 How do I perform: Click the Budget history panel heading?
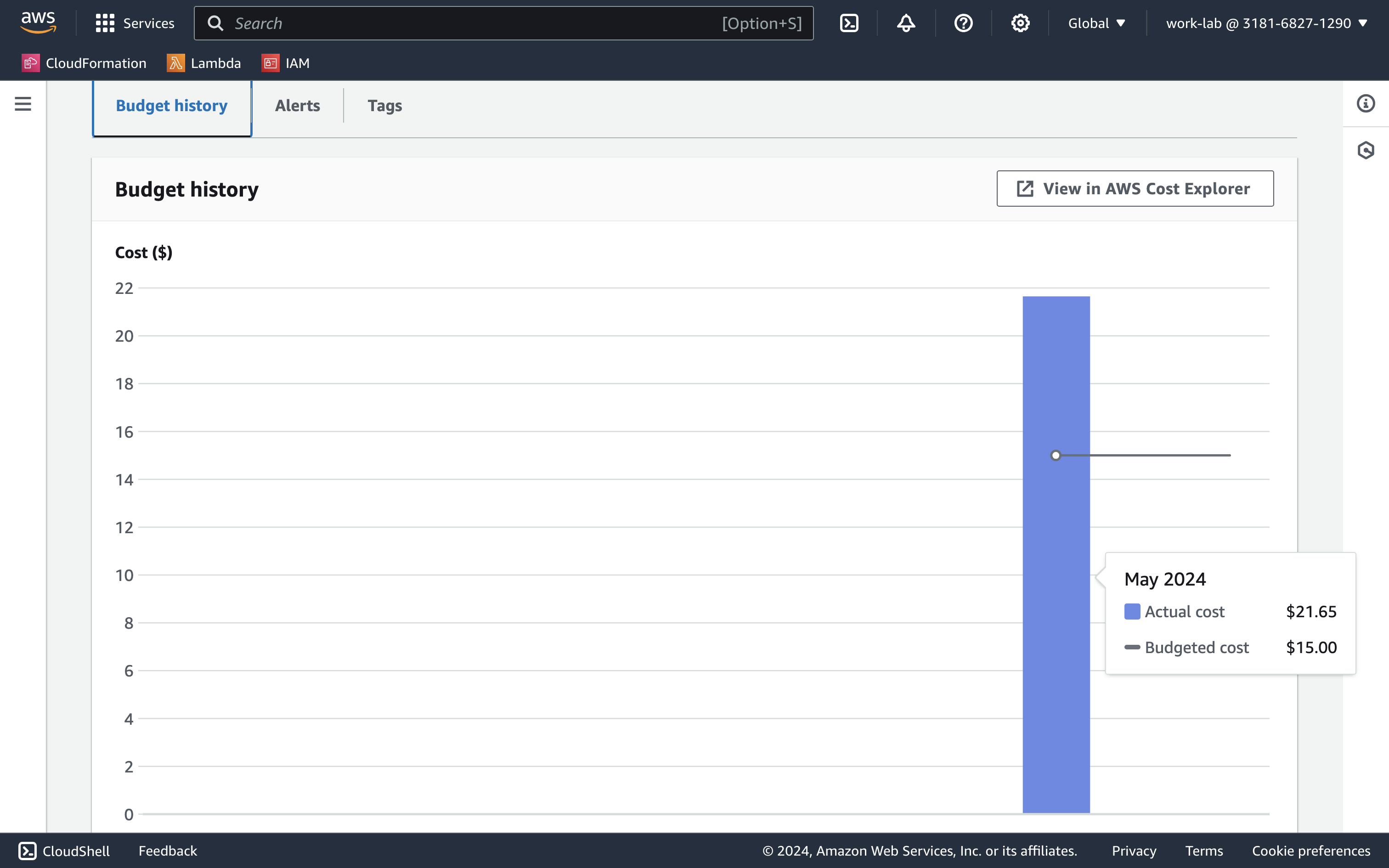186,189
